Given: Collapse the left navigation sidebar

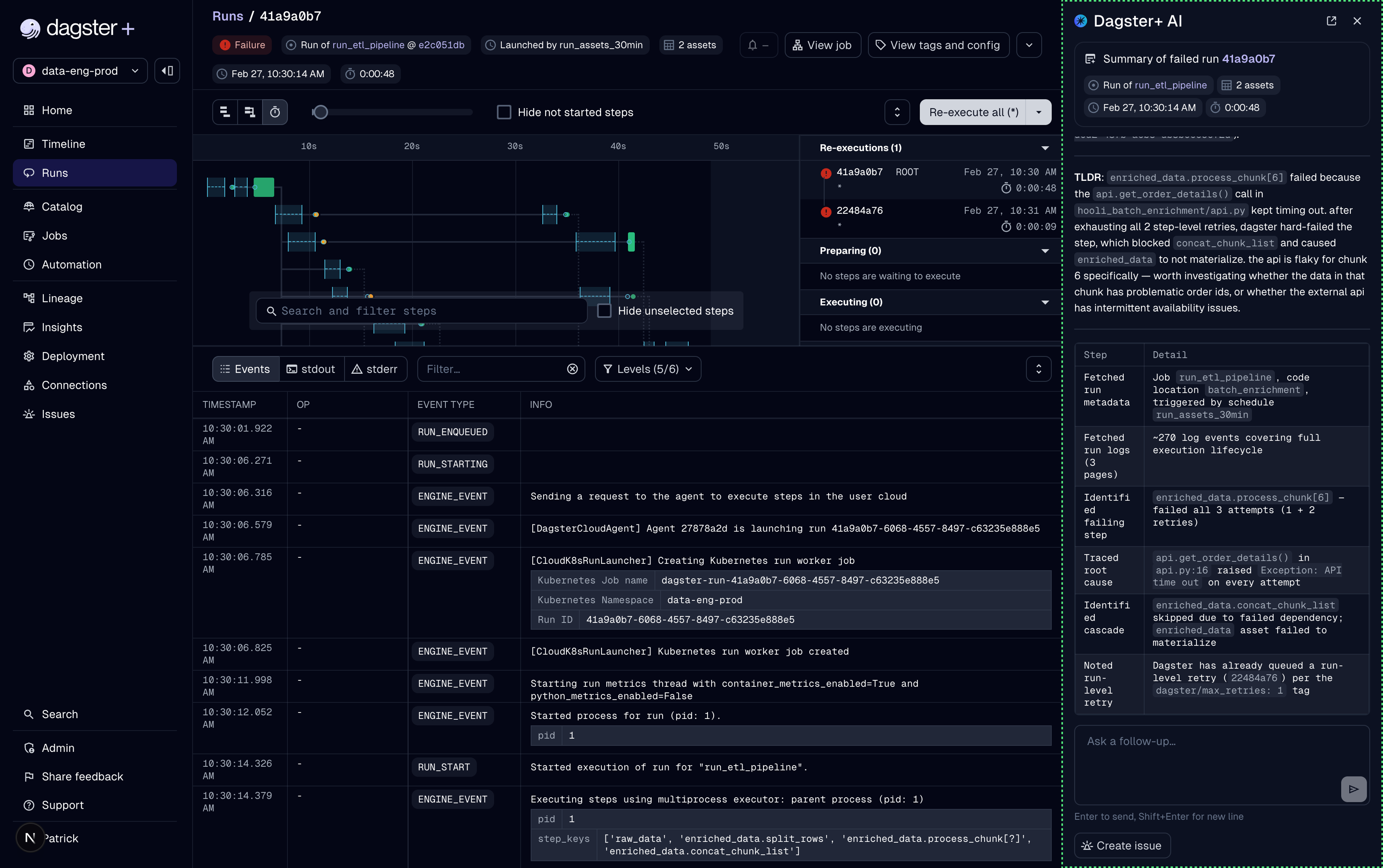Looking at the screenshot, I should pyautogui.click(x=166, y=70).
